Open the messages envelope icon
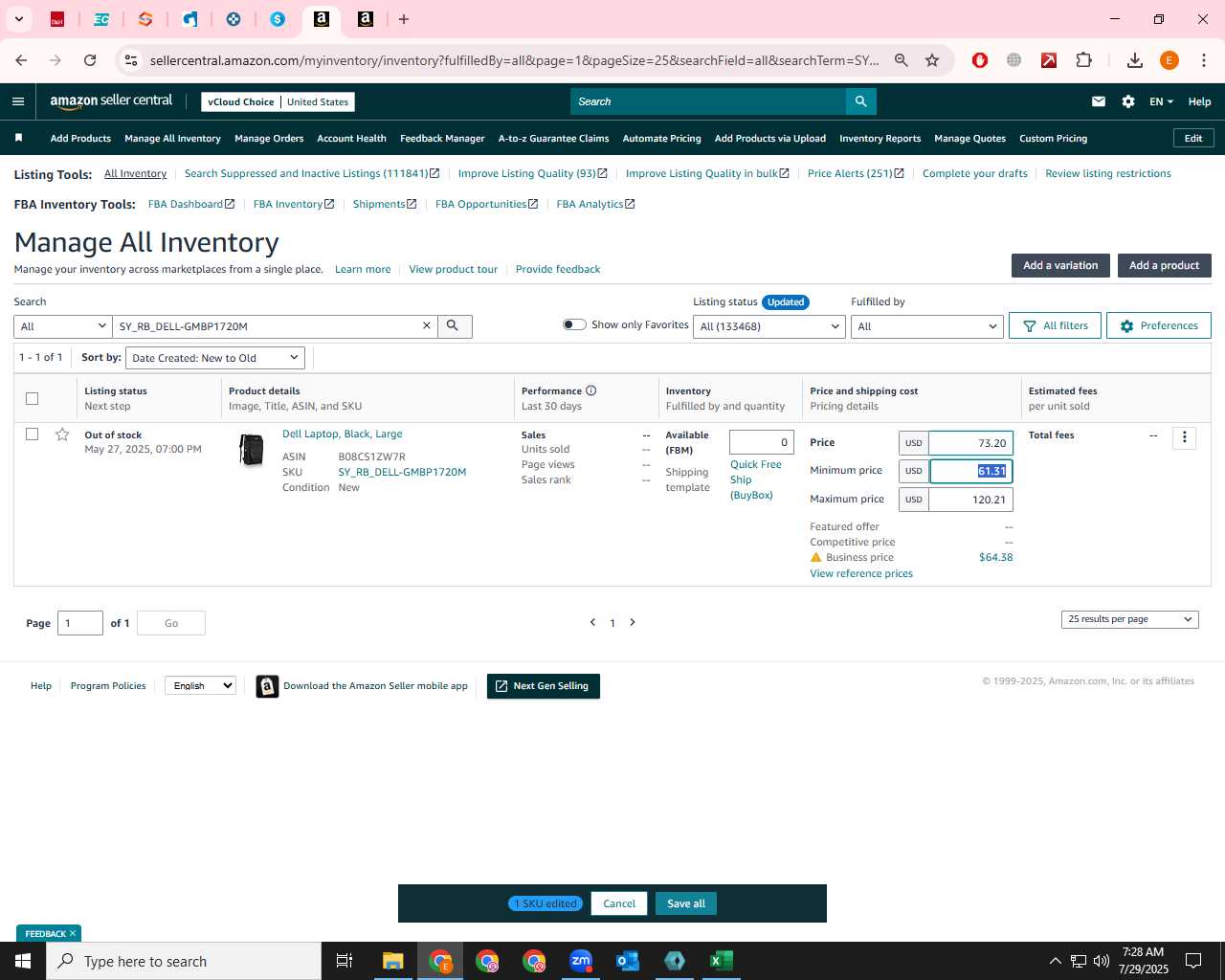The width and height of the screenshot is (1225, 980). pyautogui.click(x=1099, y=101)
